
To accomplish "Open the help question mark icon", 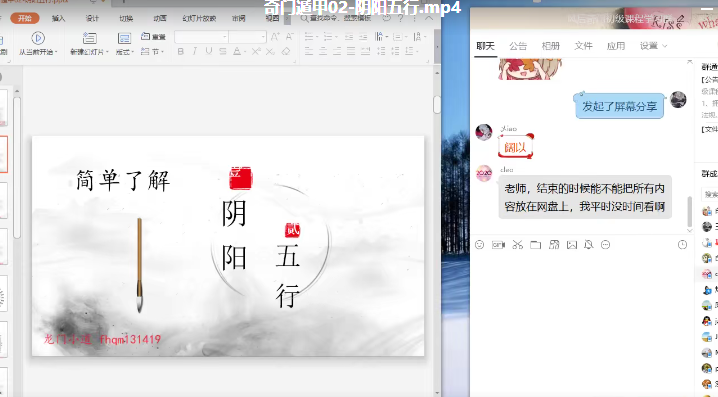I will tap(401, 18).
